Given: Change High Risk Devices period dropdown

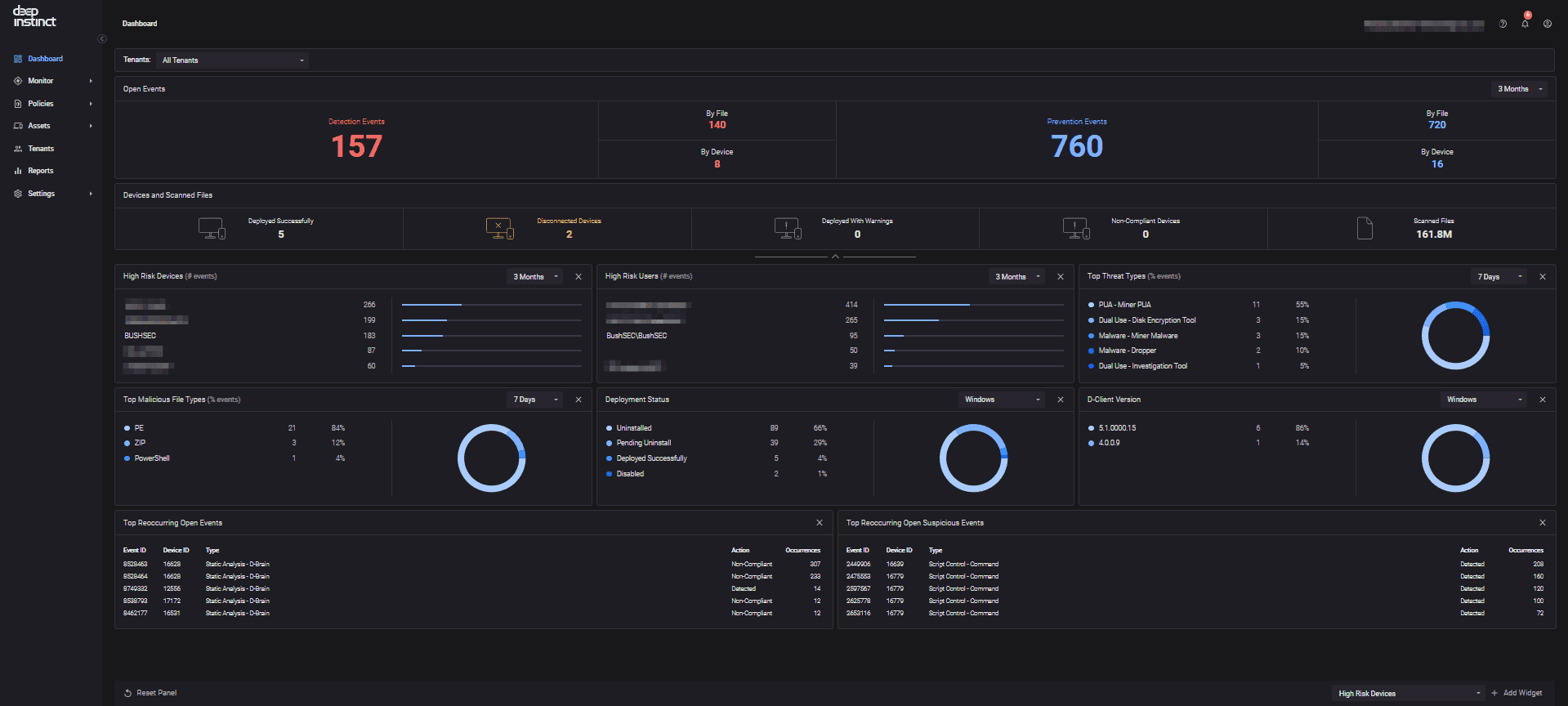Looking at the screenshot, I should pos(535,277).
